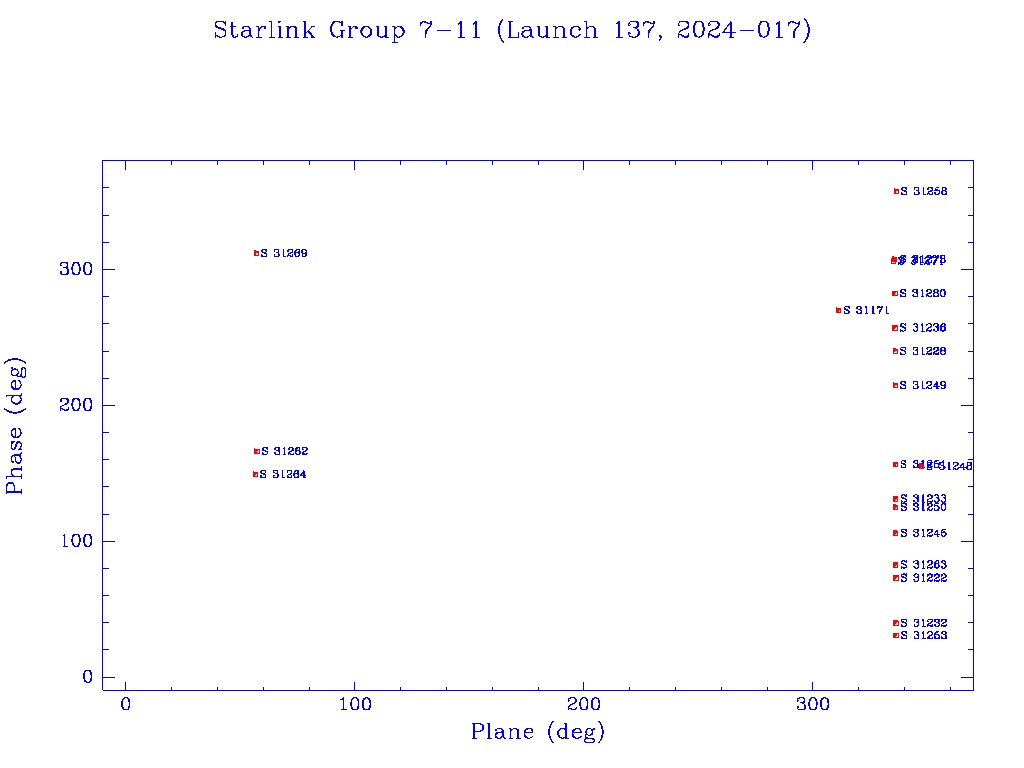Select the 200 tick label on Phase axis
The width and height of the screenshot is (1024, 768).
76,405
